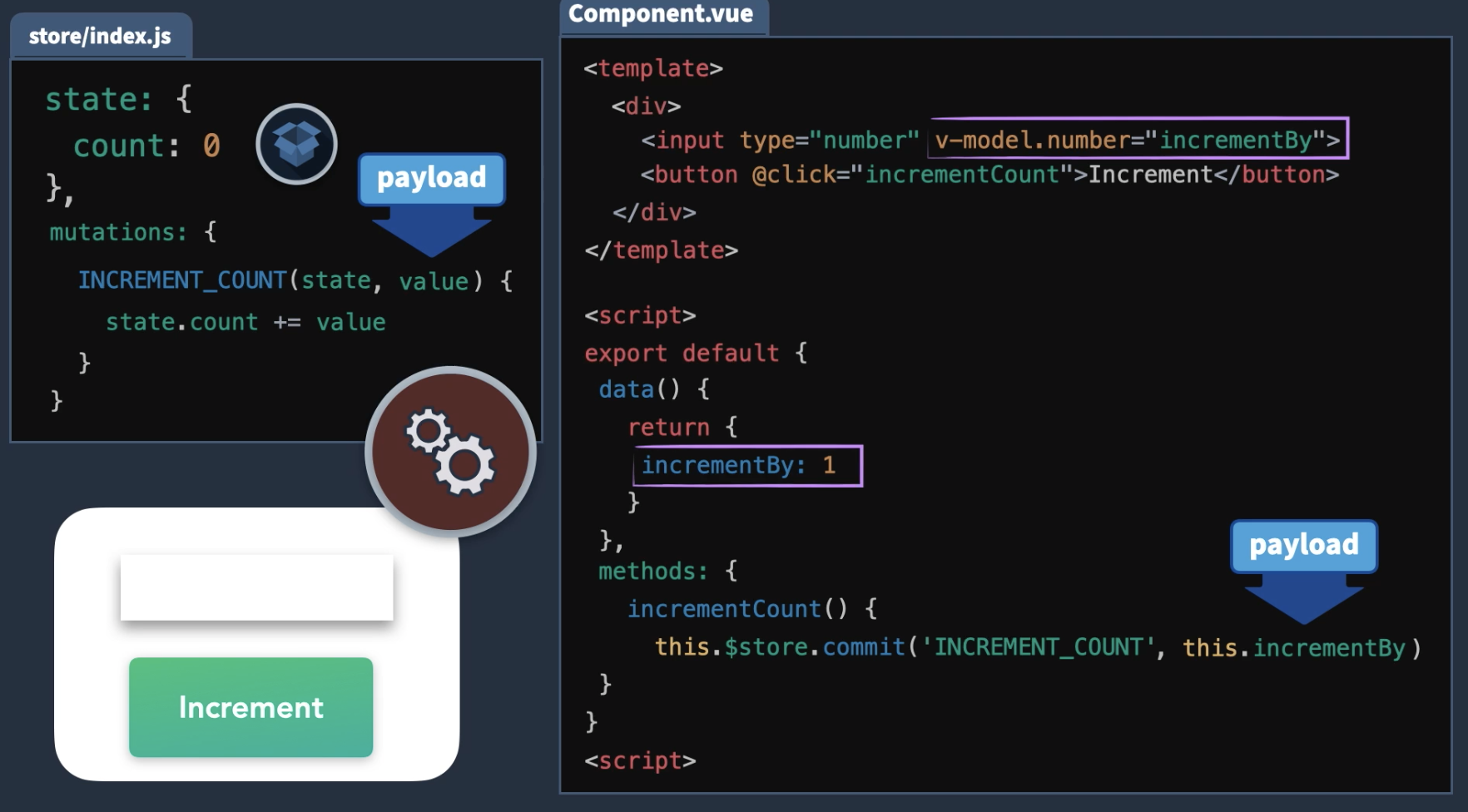Click "'INCREMENT_COUNT'" string in commit call
Screen dimensions: 1468x812
point(1039,647)
